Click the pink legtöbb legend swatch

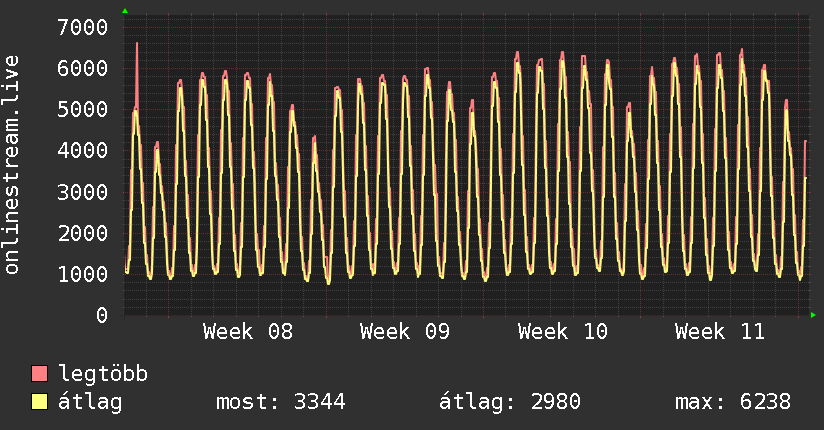(x=39, y=373)
